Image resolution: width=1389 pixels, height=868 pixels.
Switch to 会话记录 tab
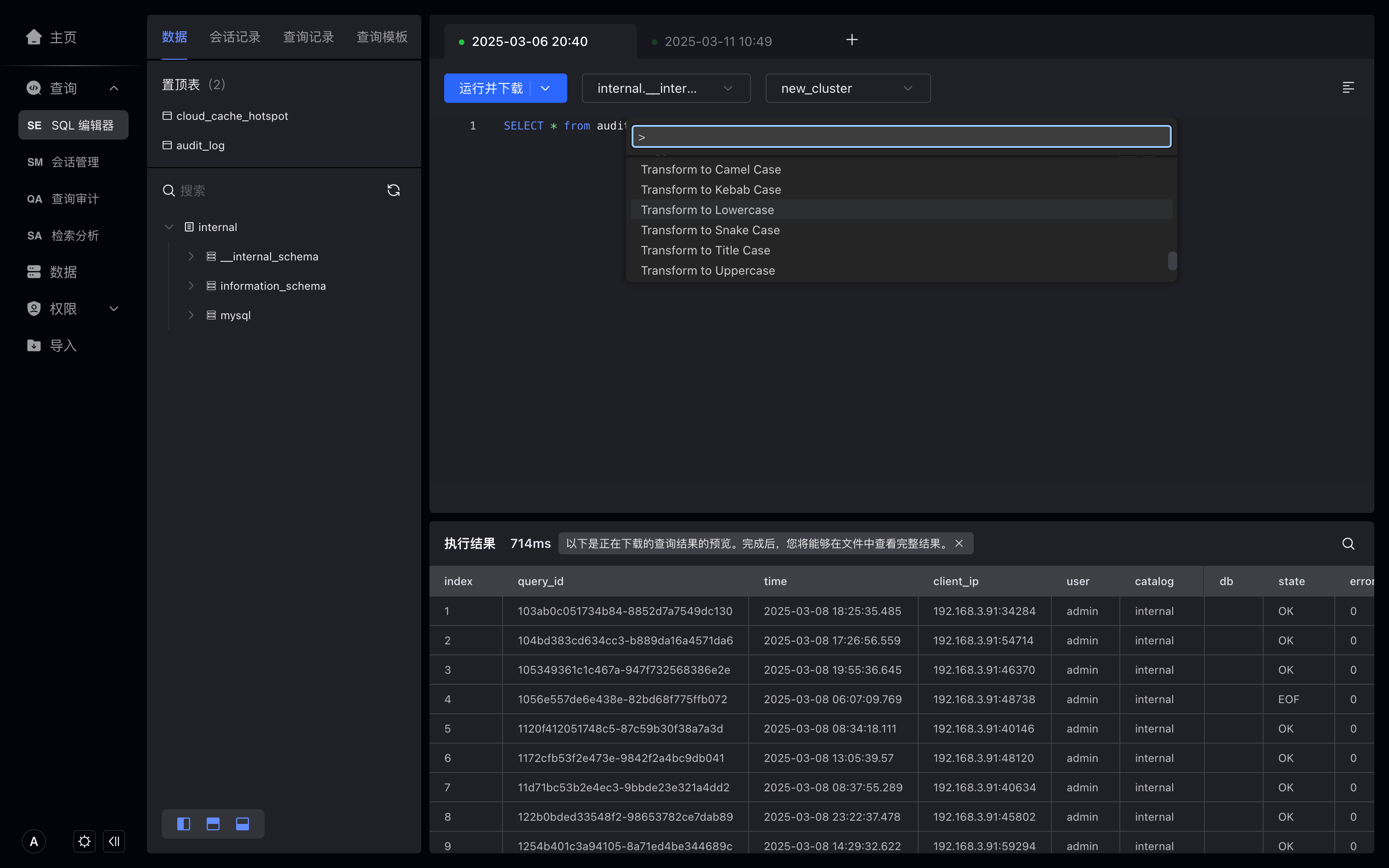235,37
